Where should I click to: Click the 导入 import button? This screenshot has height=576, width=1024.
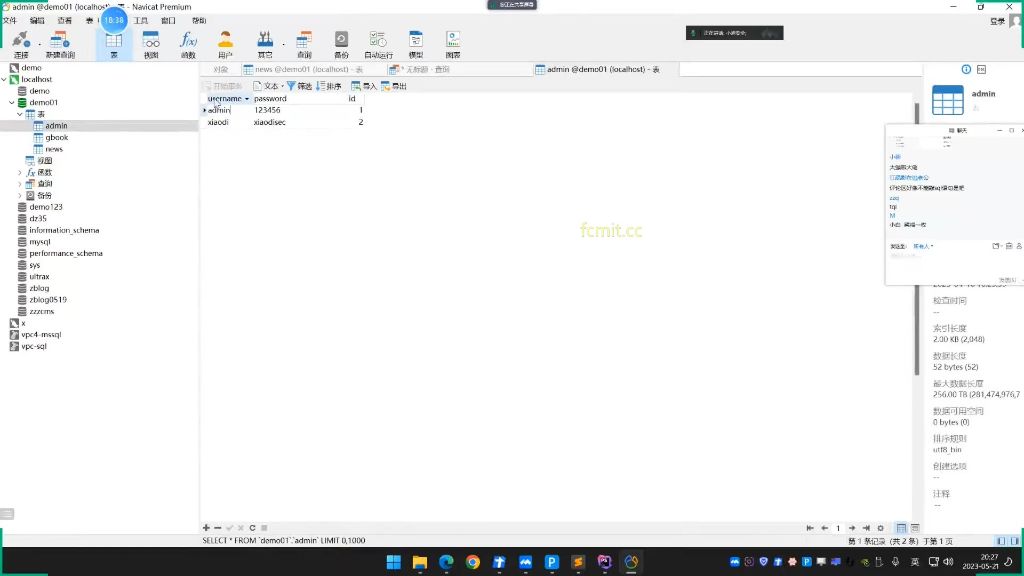[364, 86]
